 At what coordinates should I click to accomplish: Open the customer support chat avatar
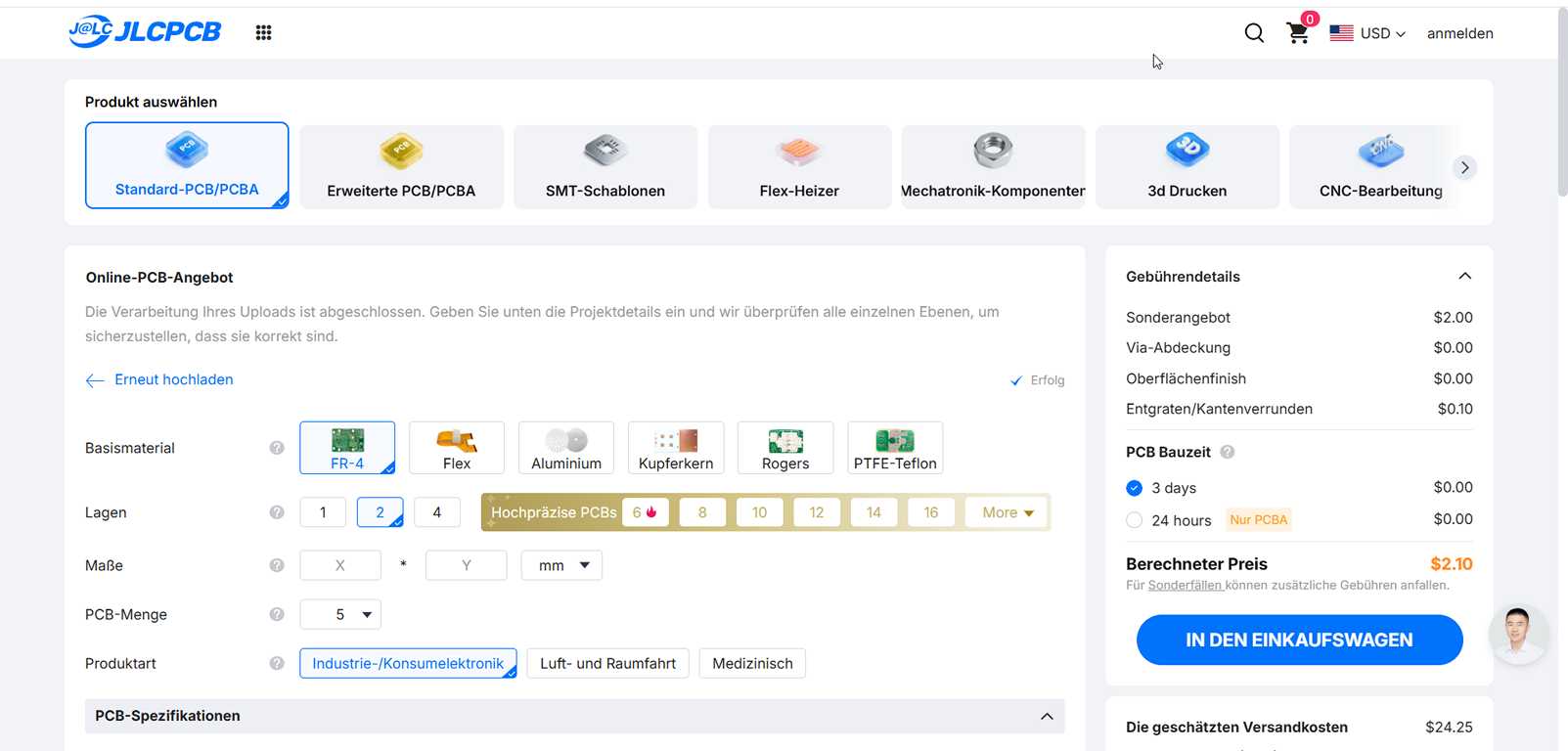(x=1517, y=634)
